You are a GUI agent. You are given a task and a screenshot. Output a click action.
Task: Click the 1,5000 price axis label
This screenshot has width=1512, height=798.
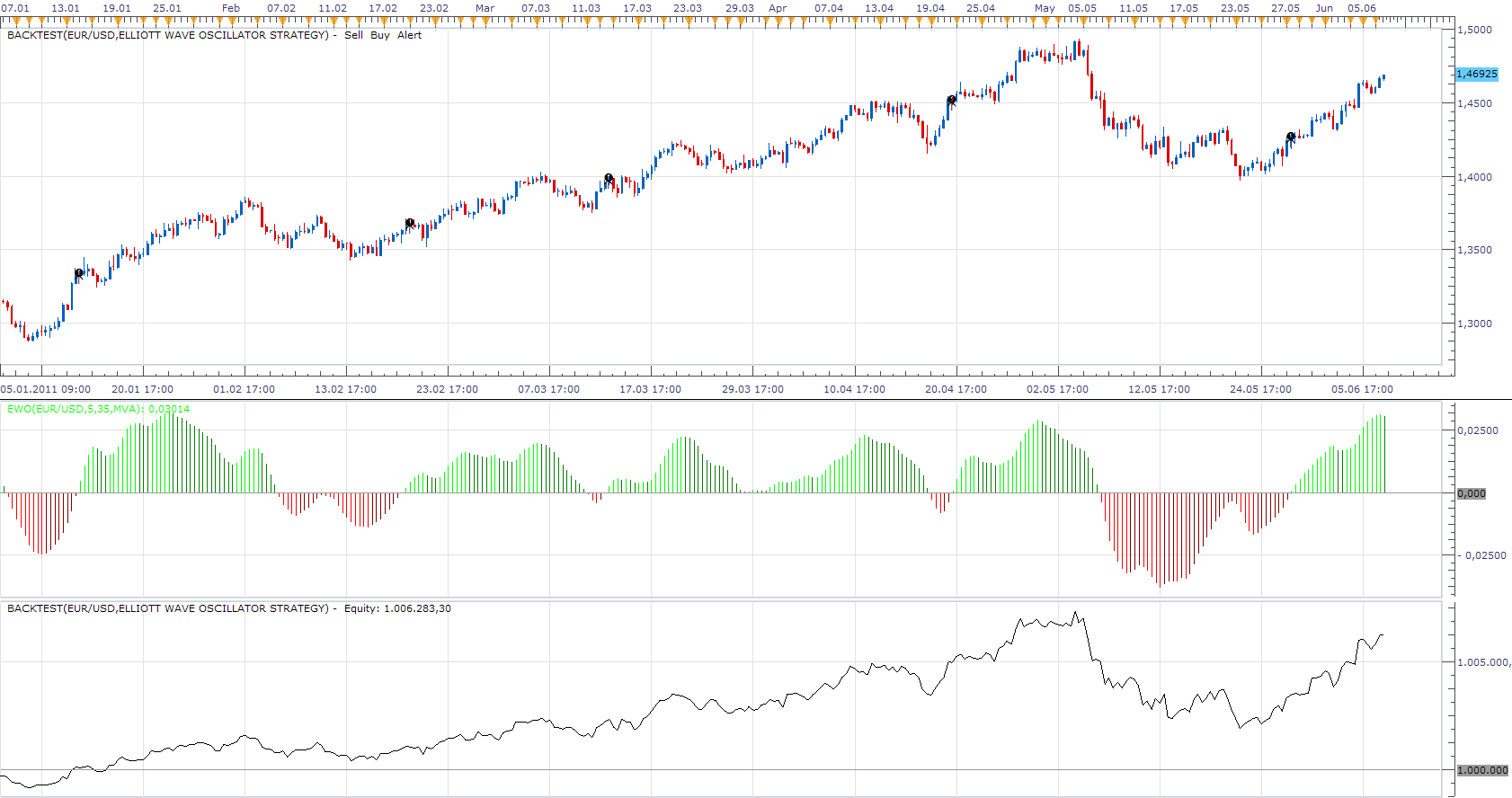coord(1474,30)
